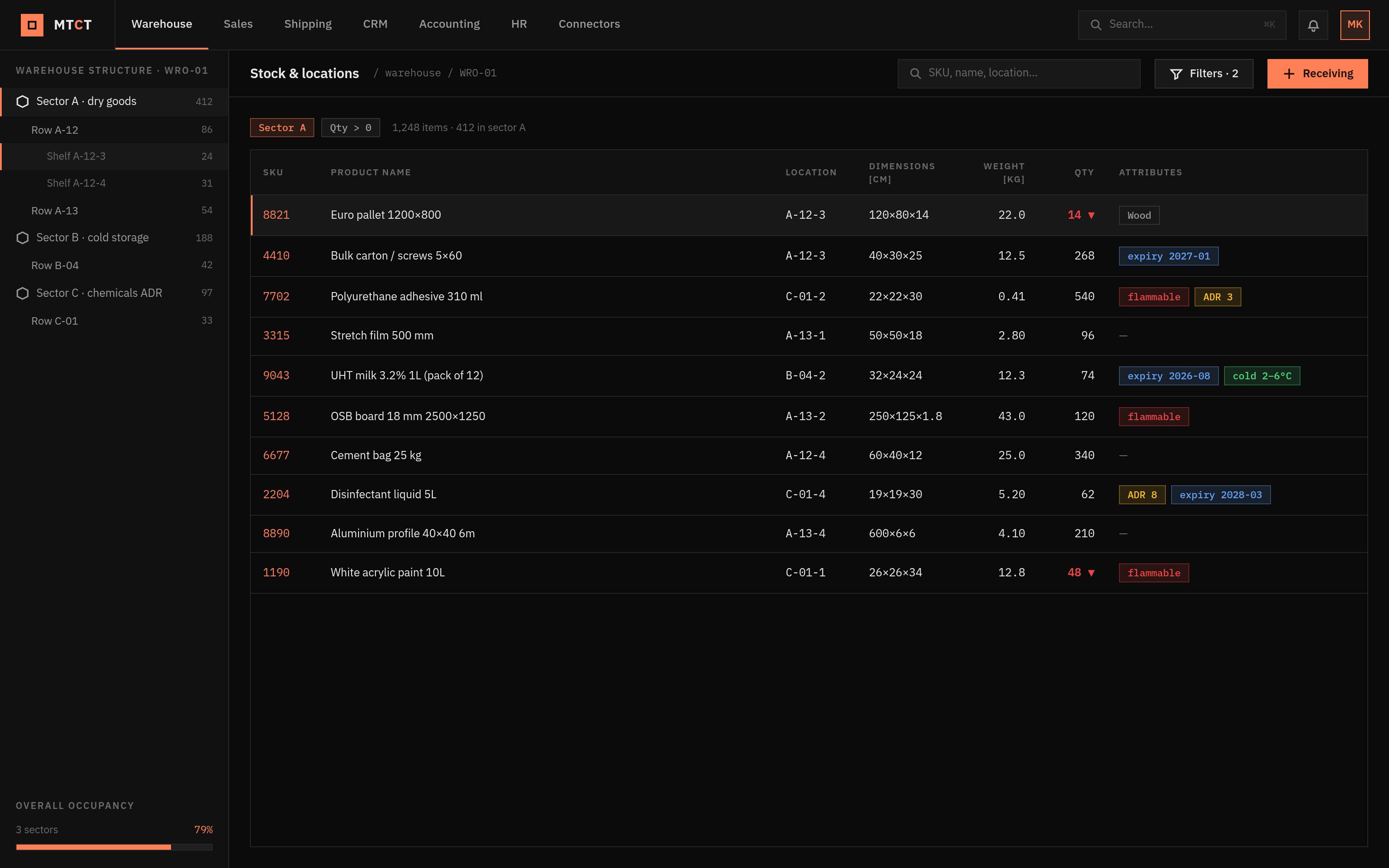Focus the SKU, name, location search field
Viewport: 1389px width, 868px height.
[1019, 73]
